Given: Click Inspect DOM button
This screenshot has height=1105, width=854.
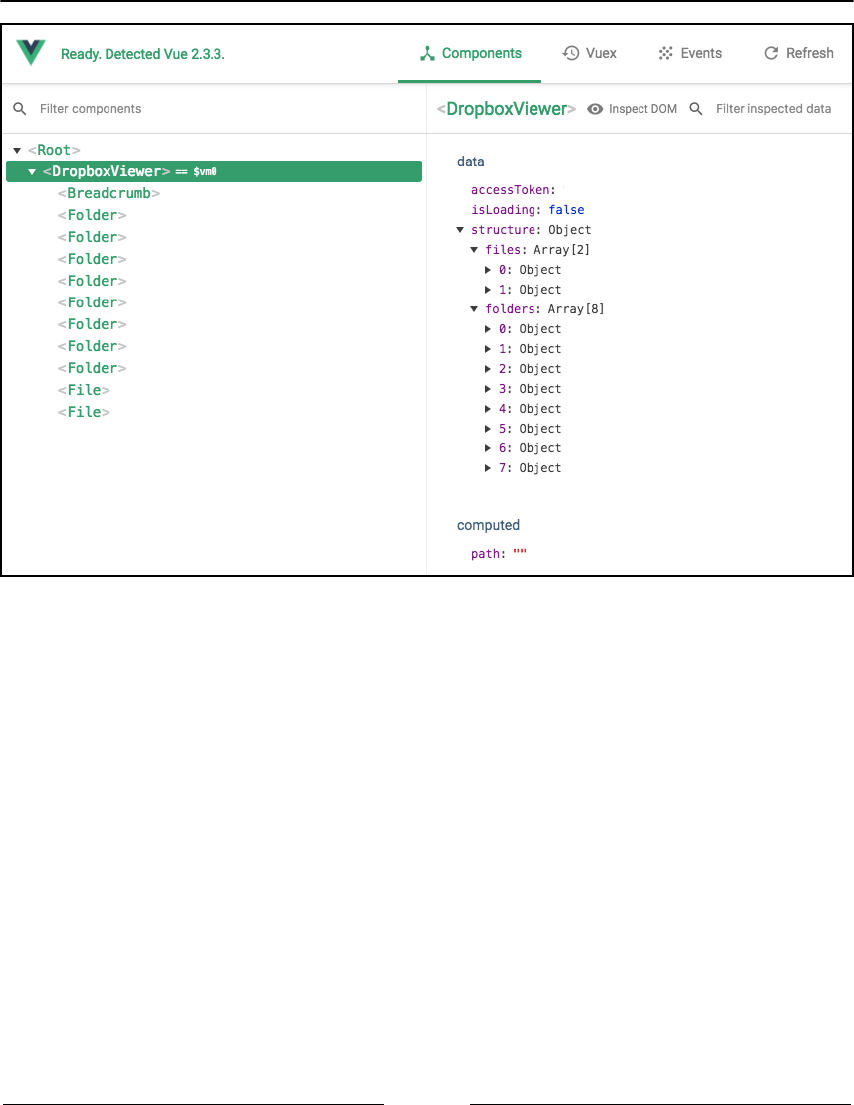Looking at the screenshot, I should 632,109.
